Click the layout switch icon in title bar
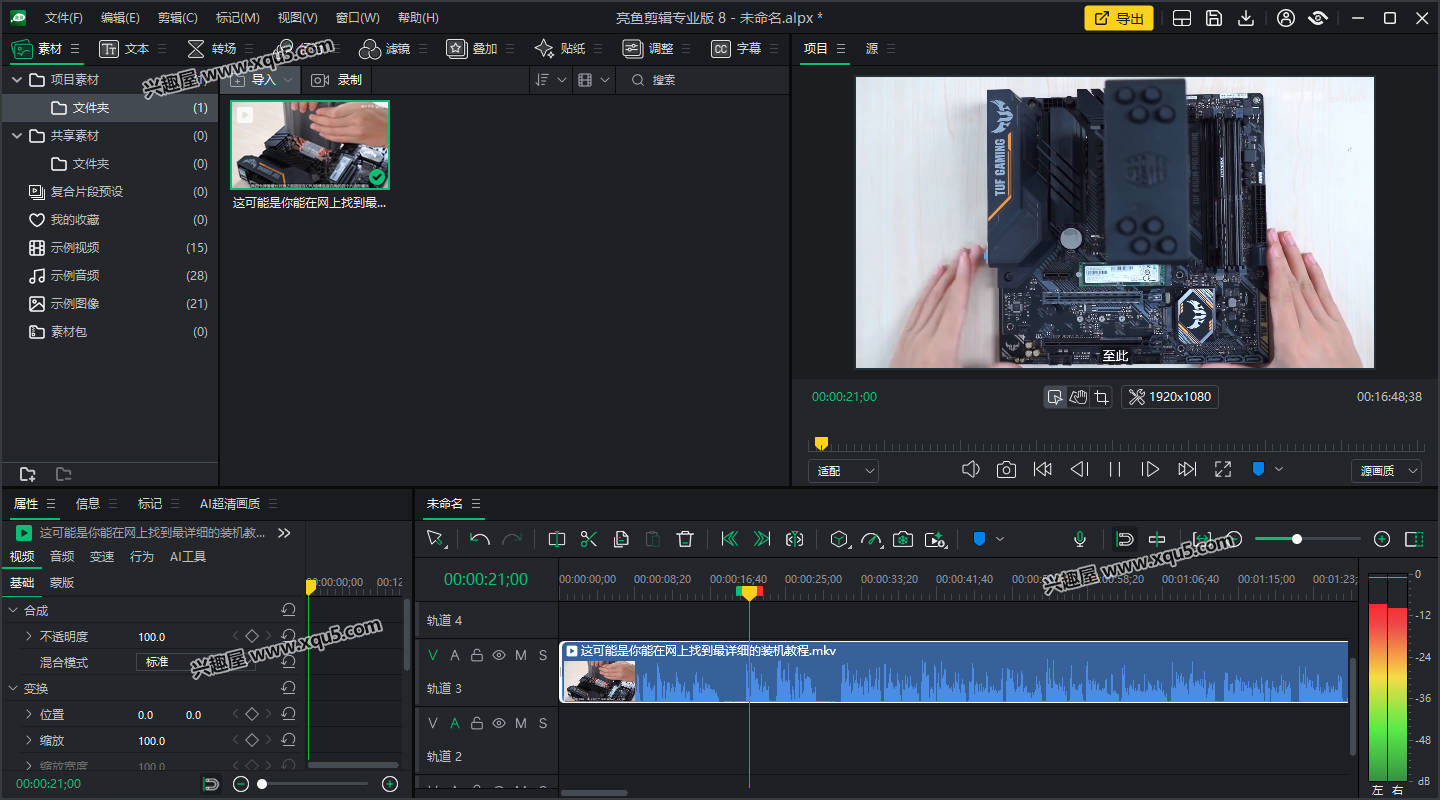 (1182, 18)
